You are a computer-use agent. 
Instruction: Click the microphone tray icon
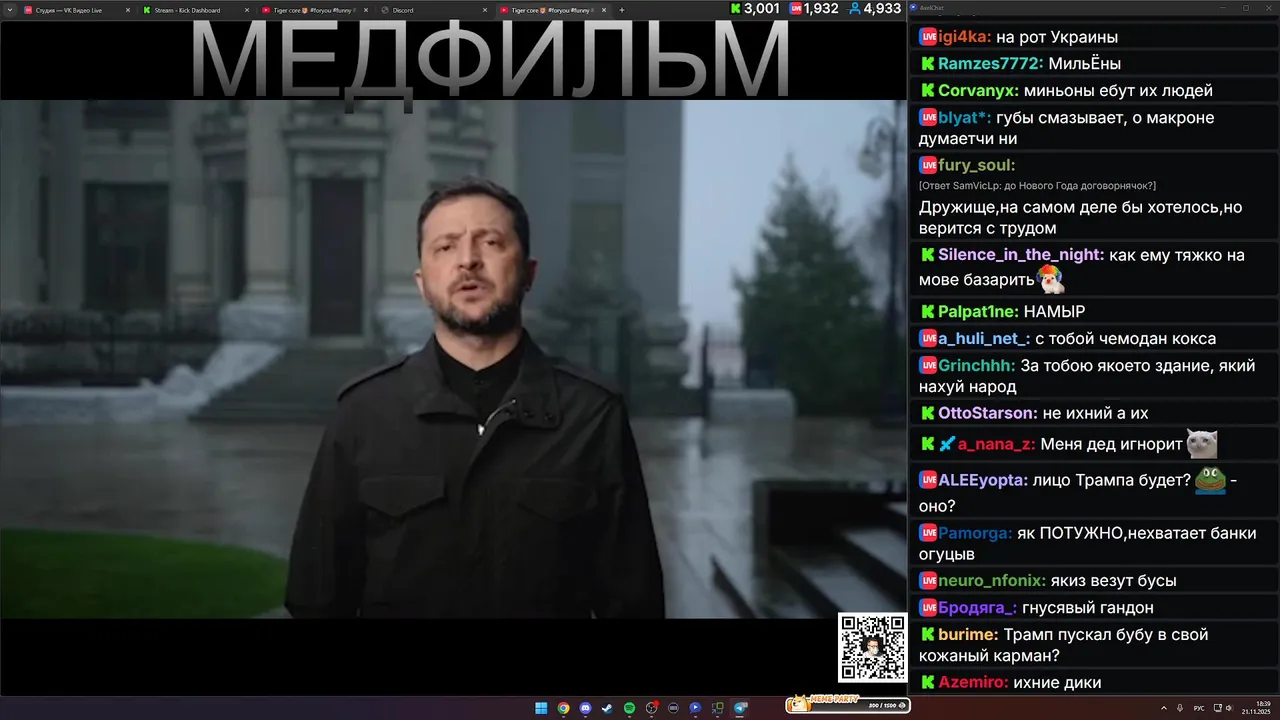(1181, 708)
